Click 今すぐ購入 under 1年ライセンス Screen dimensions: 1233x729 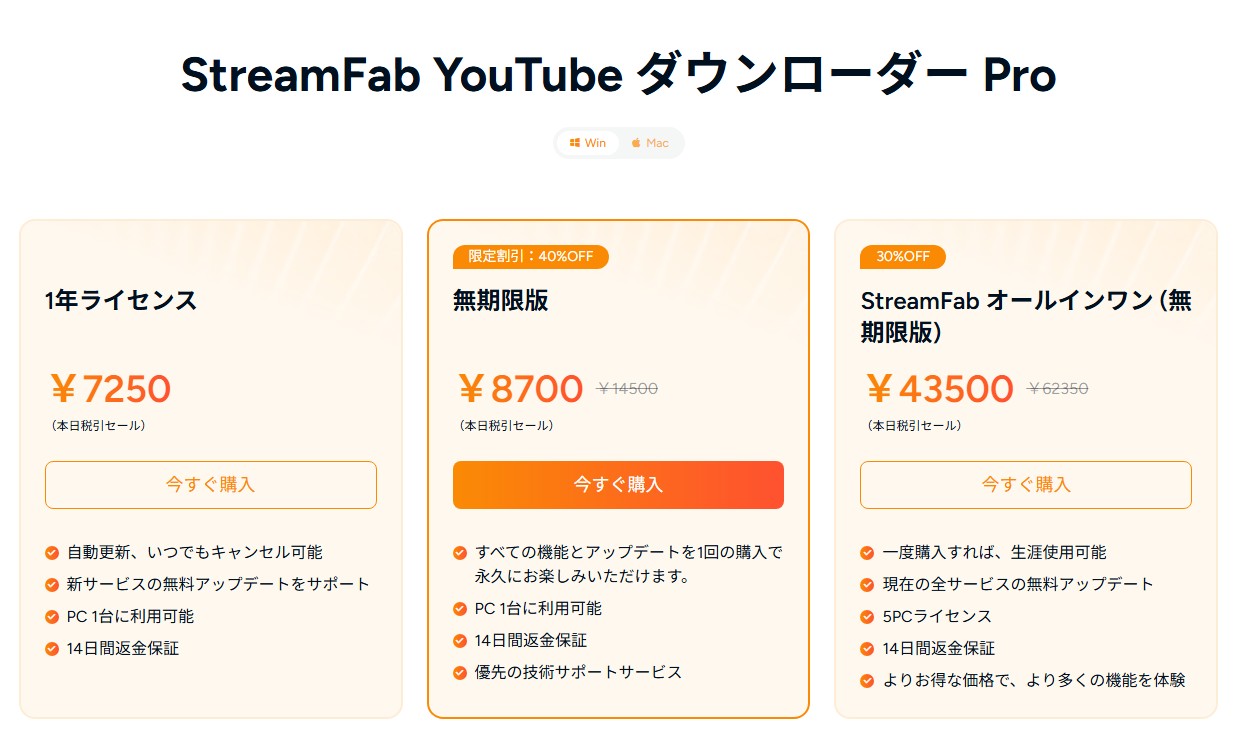210,485
